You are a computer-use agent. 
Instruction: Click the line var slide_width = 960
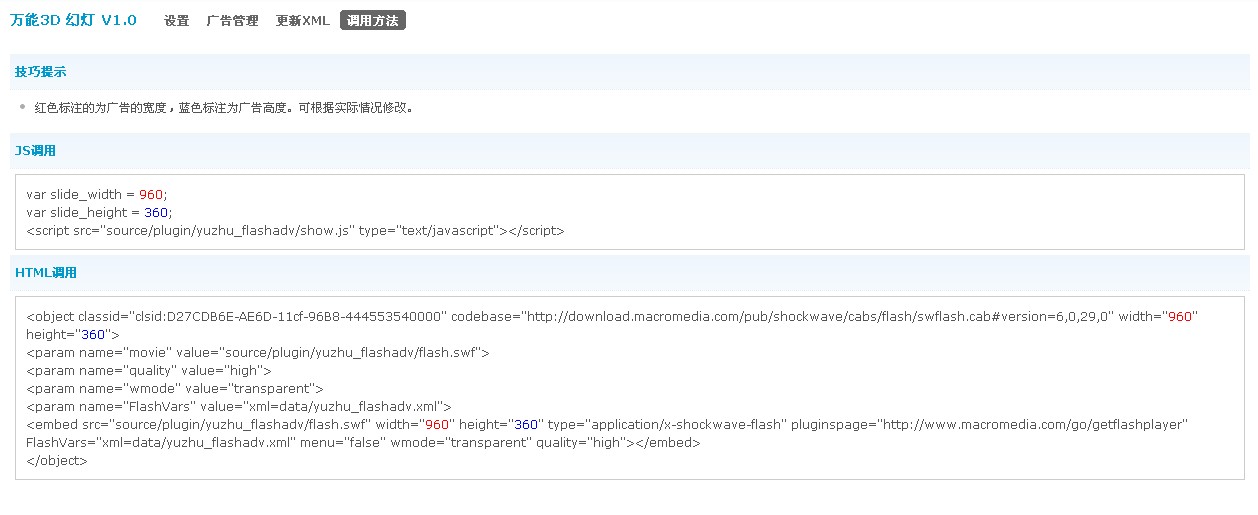[x=97, y=194]
